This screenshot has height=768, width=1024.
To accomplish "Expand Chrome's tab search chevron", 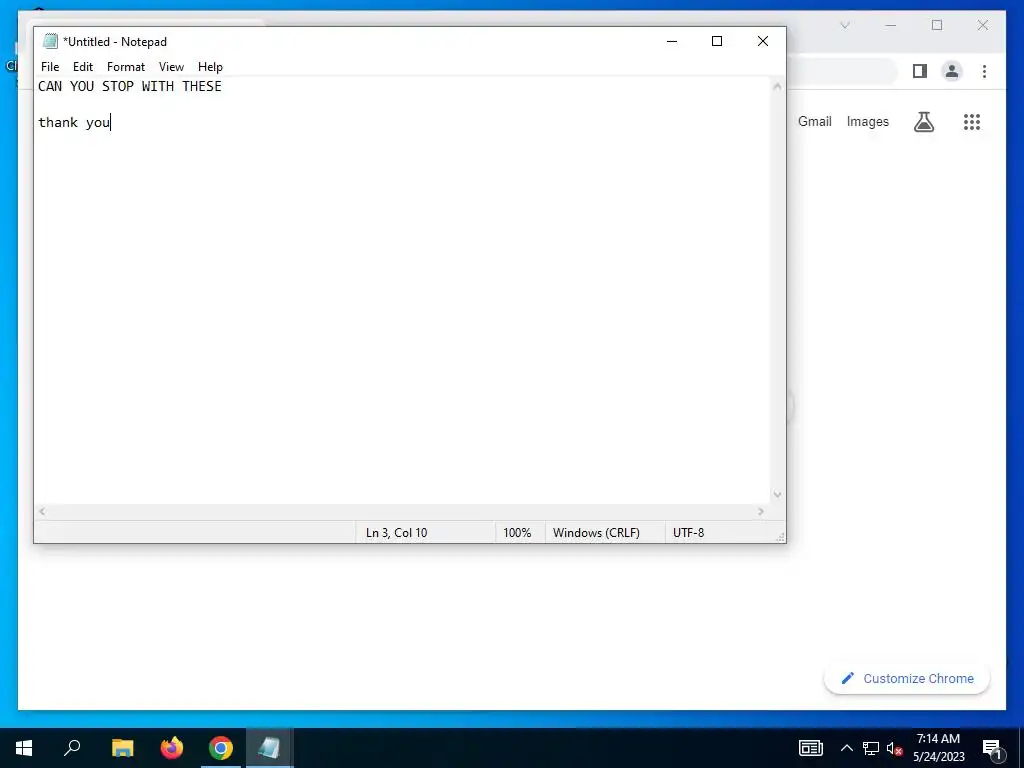I will pos(844,25).
